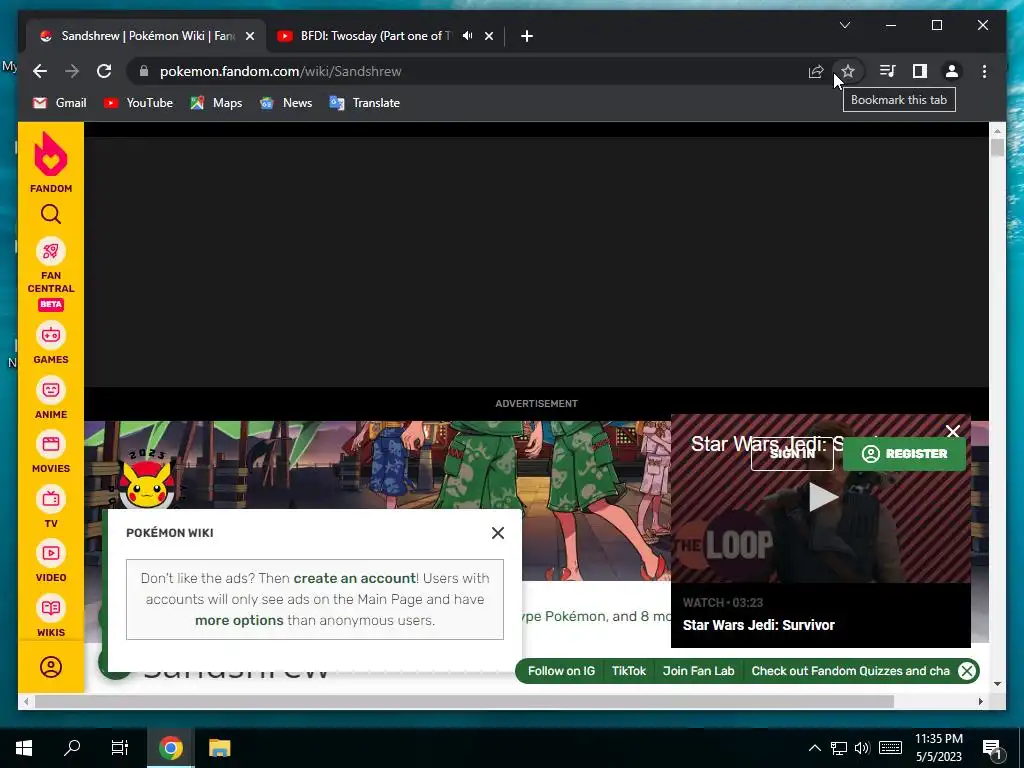Open the Wikis book icon
1024x768 pixels.
tap(51, 609)
